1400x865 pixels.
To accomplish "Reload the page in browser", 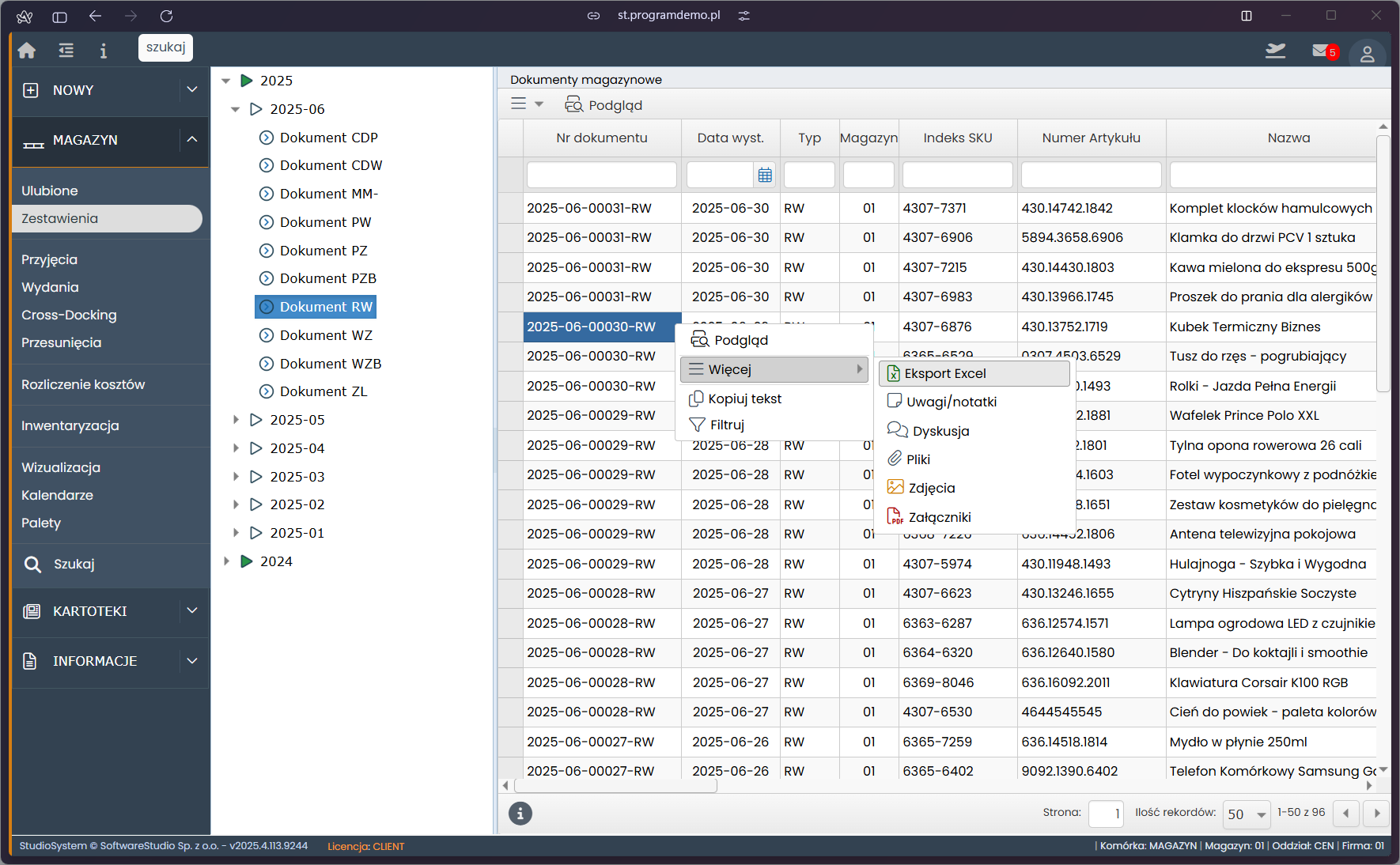I will click(166, 16).
